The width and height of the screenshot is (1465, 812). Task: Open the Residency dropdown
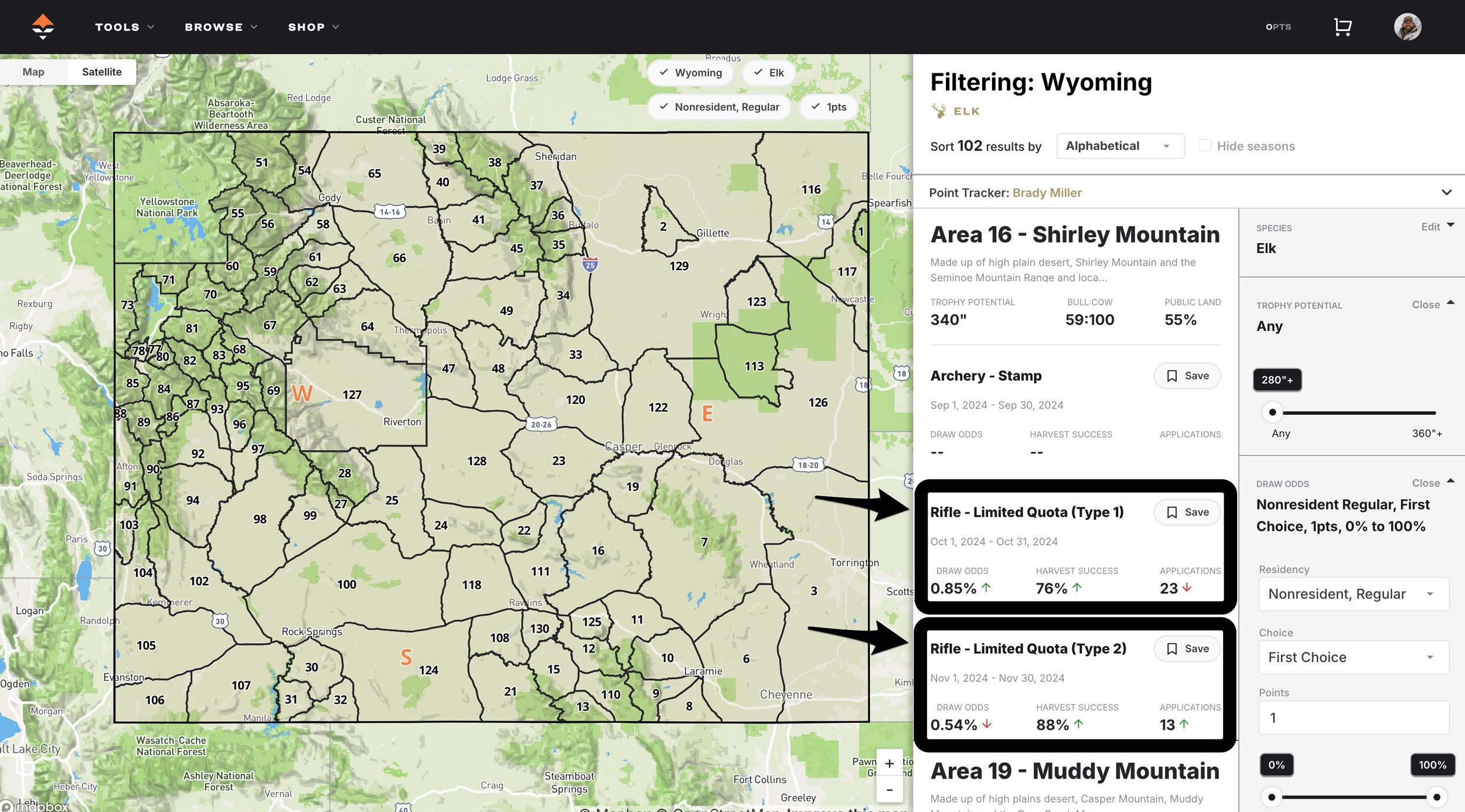tap(1353, 593)
